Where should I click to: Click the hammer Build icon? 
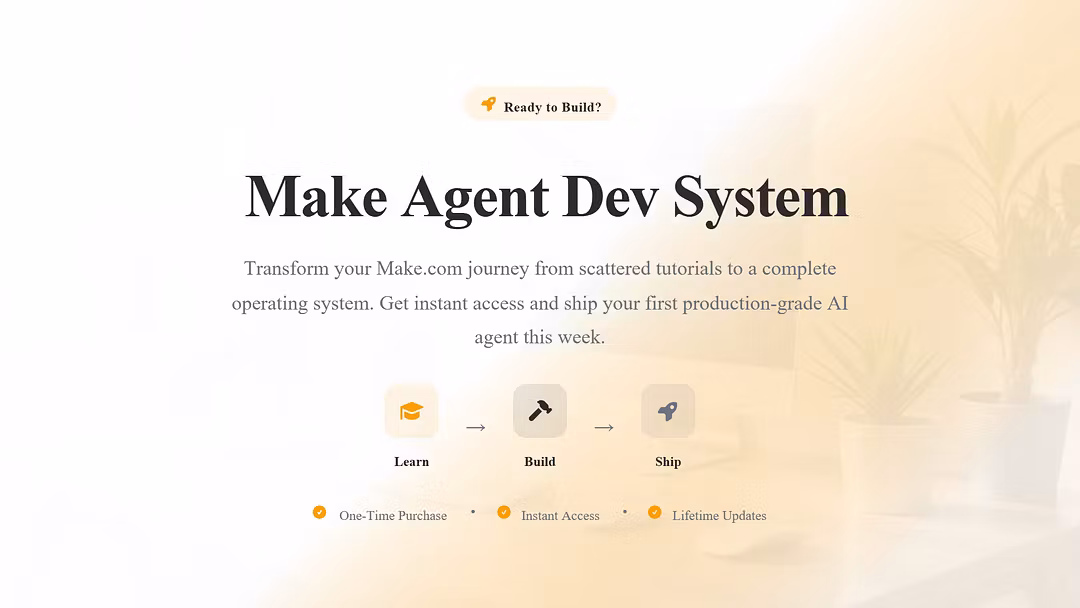coord(540,411)
